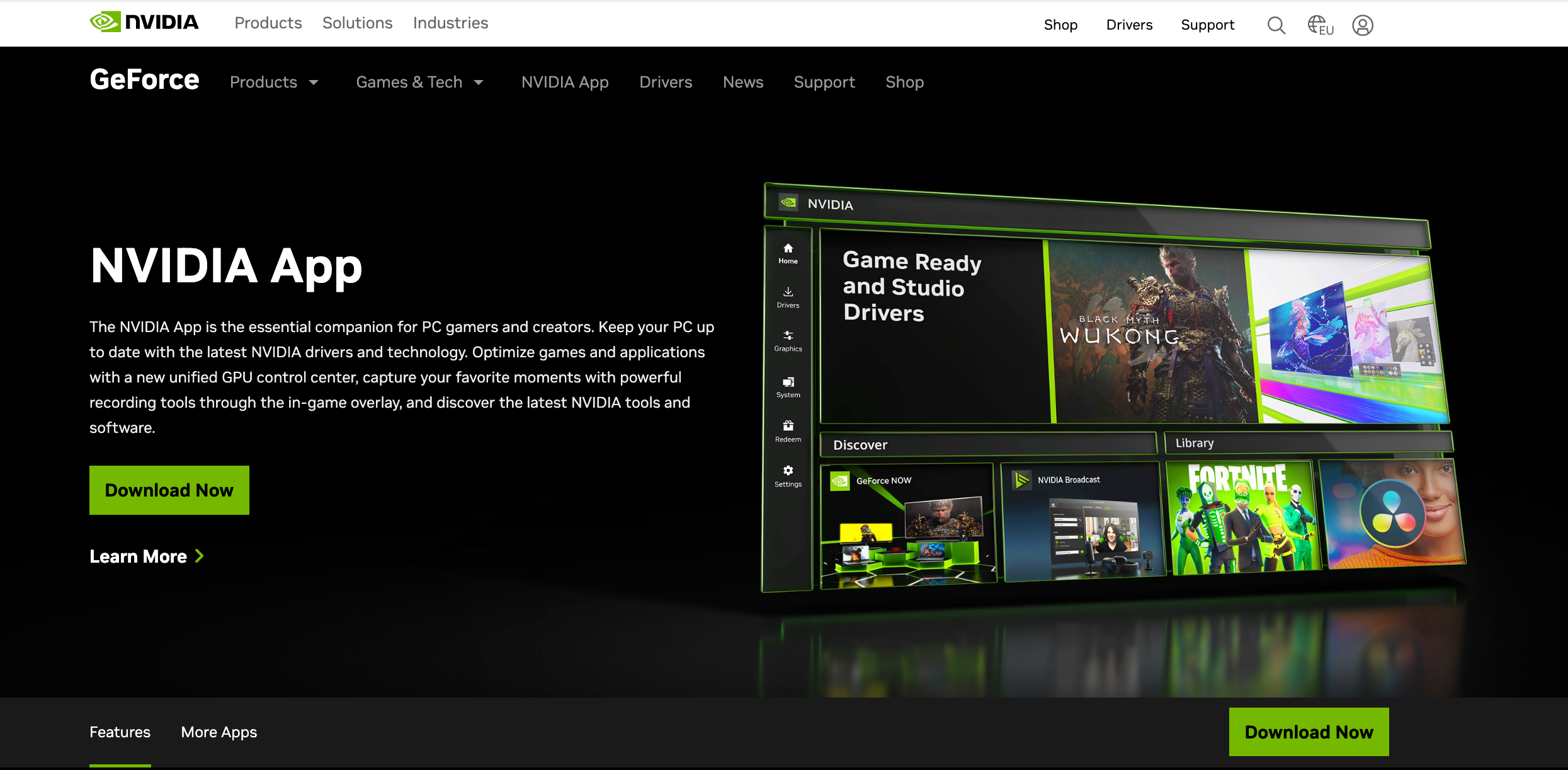Select the GeForce NOW icon under Discover
This screenshot has height=770, width=1568.
(839, 480)
